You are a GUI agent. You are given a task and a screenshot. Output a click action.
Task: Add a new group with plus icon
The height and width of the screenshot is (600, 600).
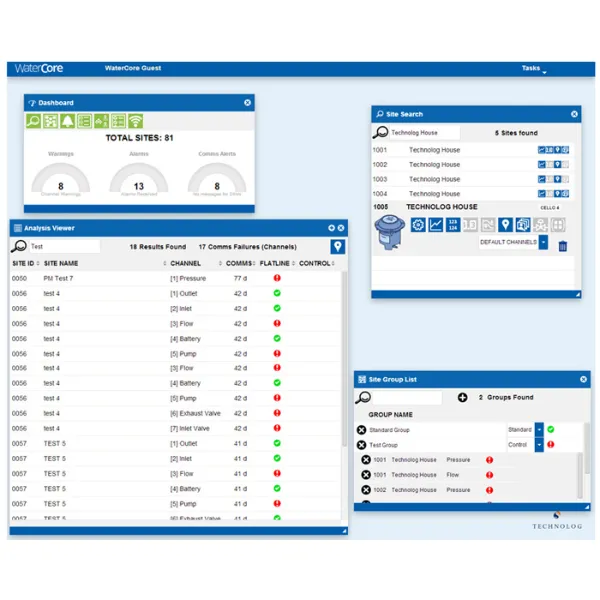[462, 397]
